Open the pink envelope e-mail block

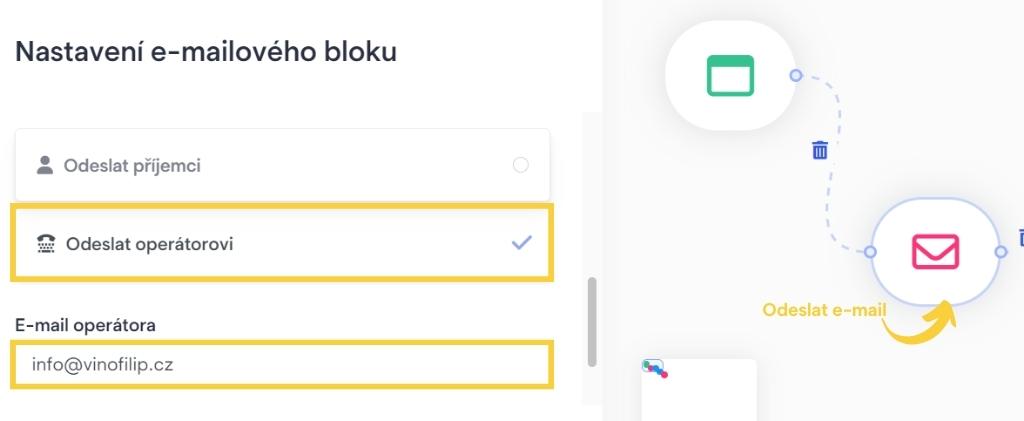pyautogui.click(x=935, y=251)
